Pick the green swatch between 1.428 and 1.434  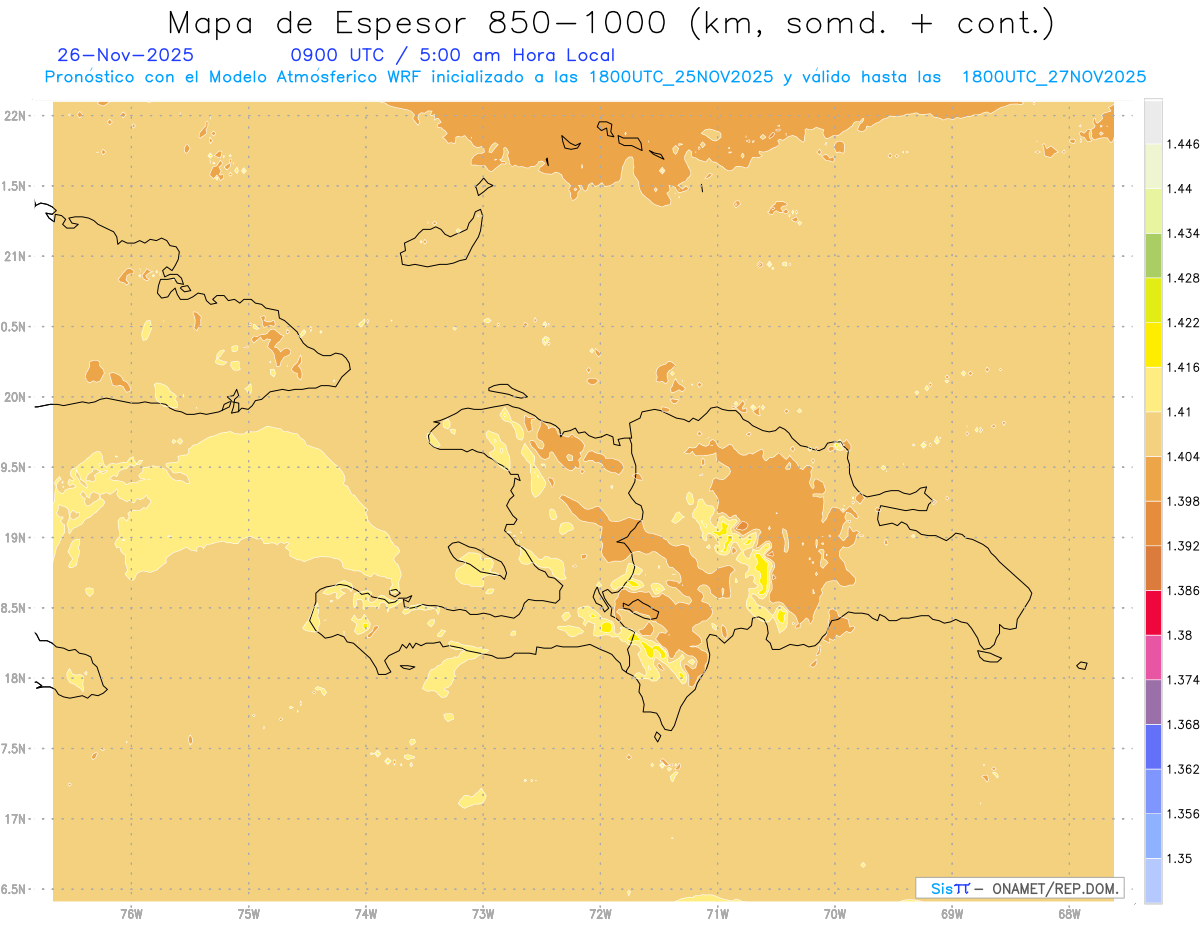click(x=1153, y=256)
